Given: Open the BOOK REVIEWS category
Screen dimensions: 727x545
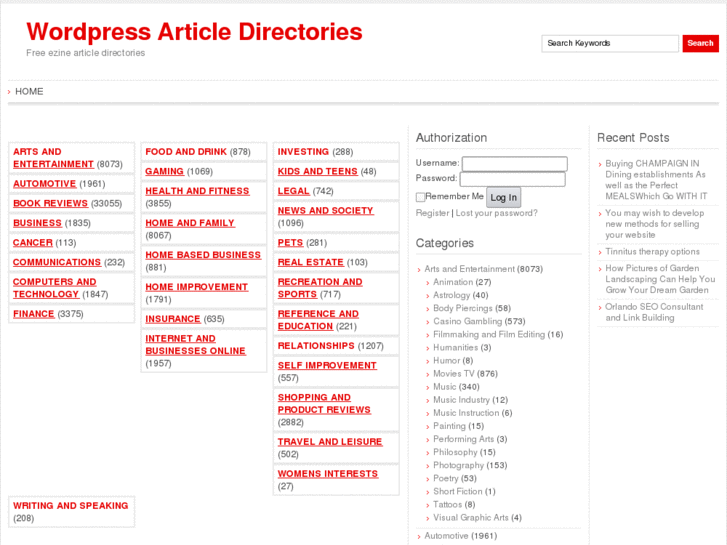Looking at the screenshot, I should tap(50, 203).
